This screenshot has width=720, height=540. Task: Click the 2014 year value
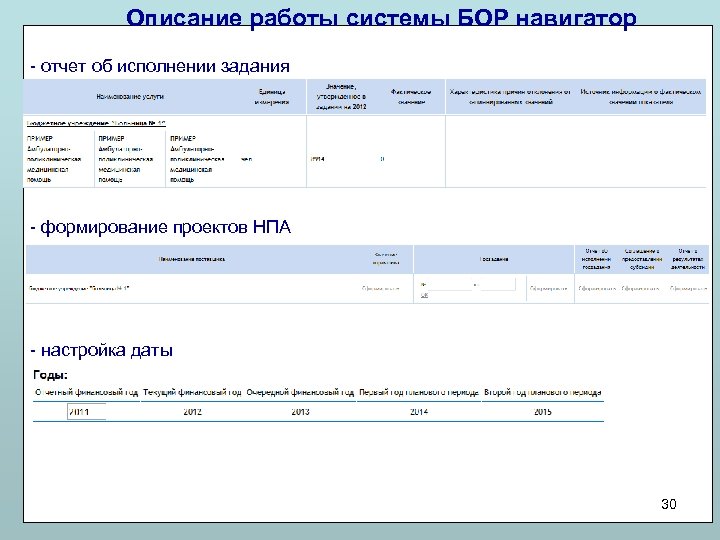coord(419,412)
